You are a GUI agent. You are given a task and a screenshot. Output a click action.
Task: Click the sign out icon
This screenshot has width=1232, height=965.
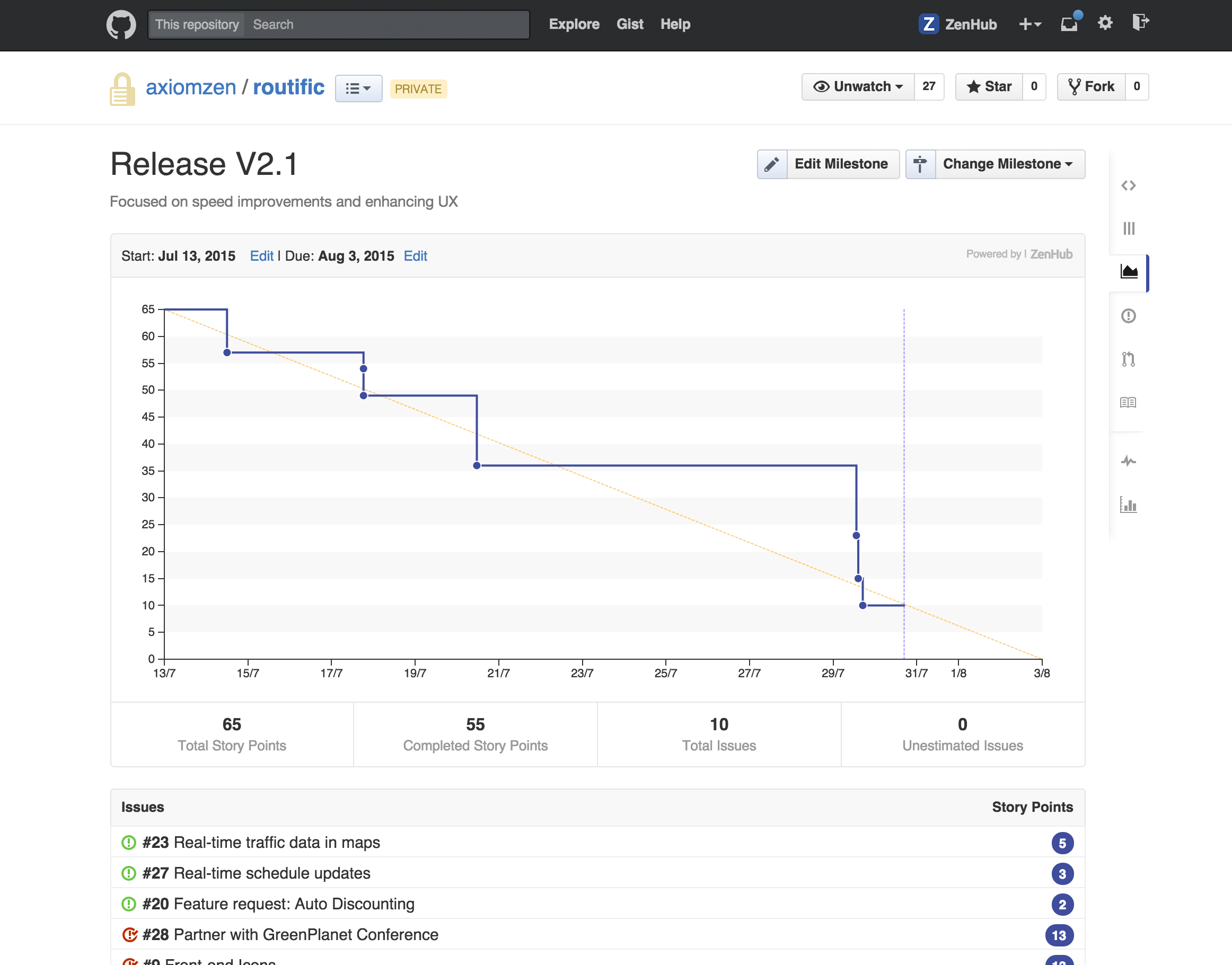[1140, 23]
